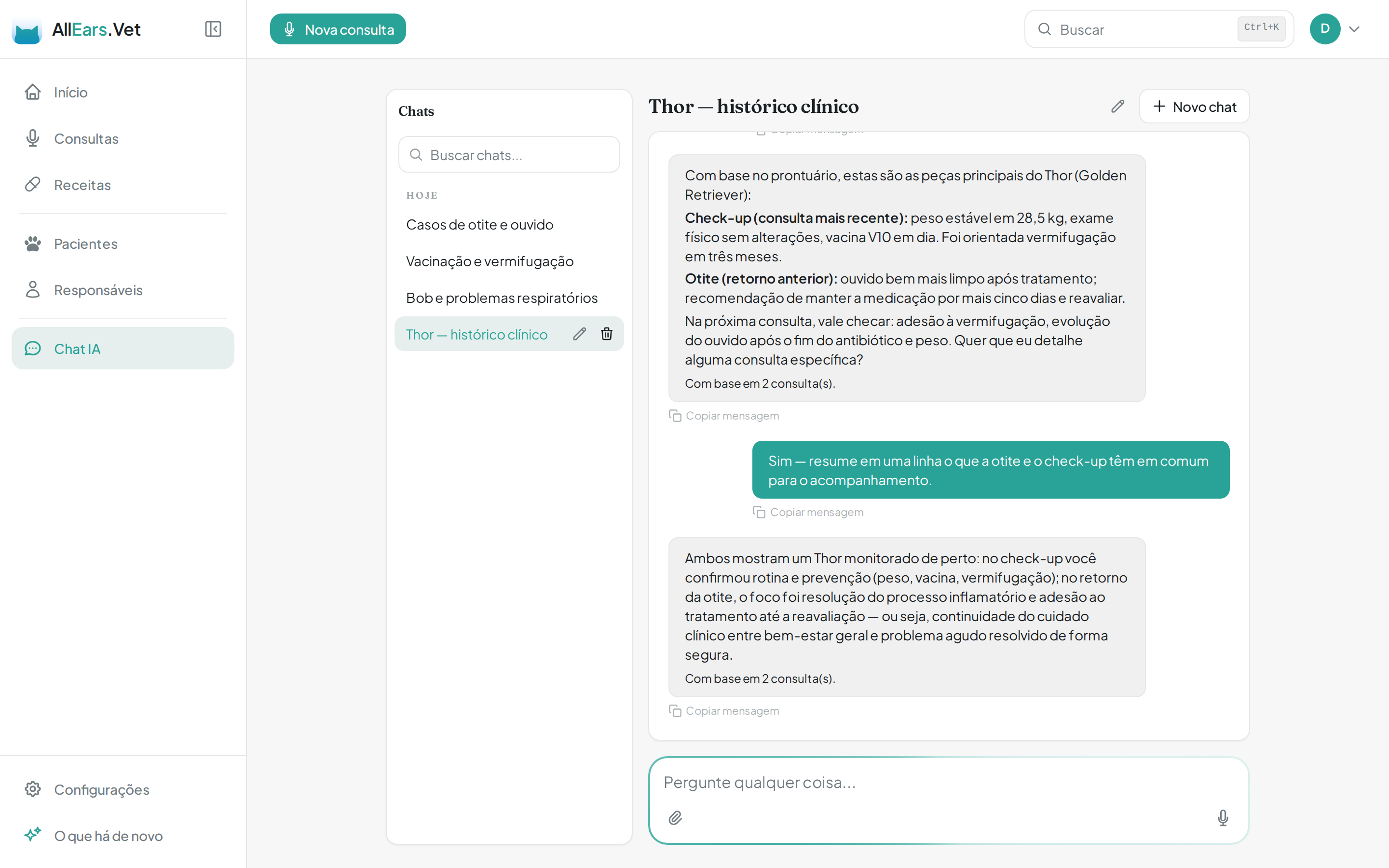Edit chat title with header pencil icon
Viewport: 1389px width, 868px height.
(1117, 106)
